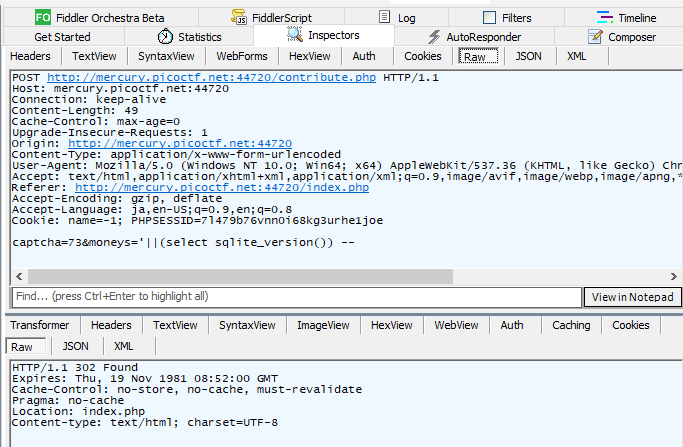Select response Headers inspector tab
683x447 pixels.
[111, 325]
